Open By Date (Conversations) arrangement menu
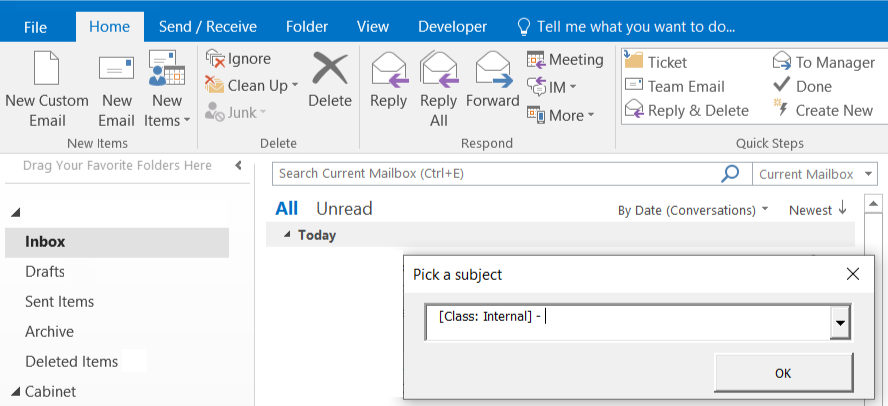This screenshot has height=406, width=888. tap(693, 210)
